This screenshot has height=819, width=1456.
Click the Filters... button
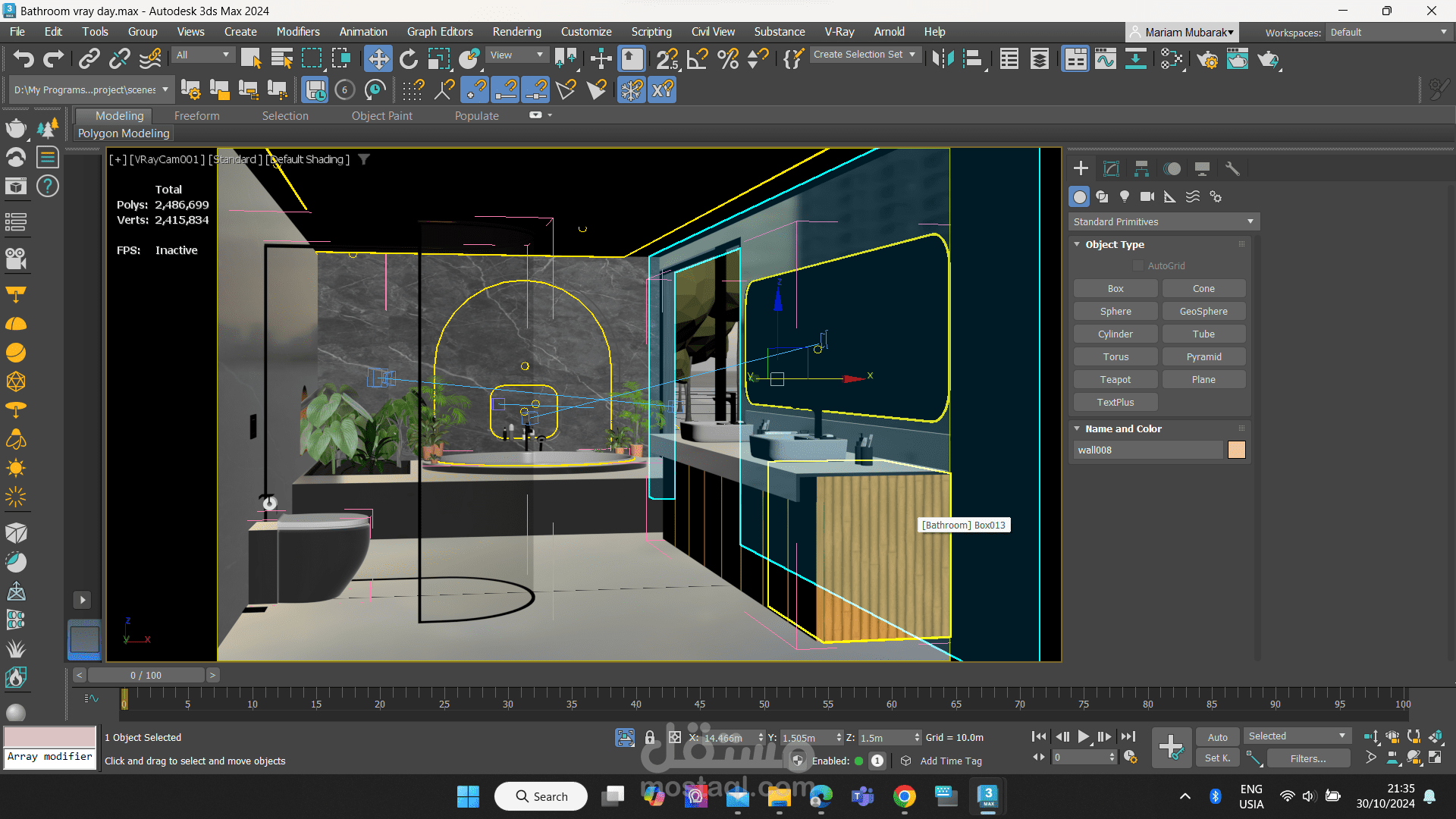1308,758
